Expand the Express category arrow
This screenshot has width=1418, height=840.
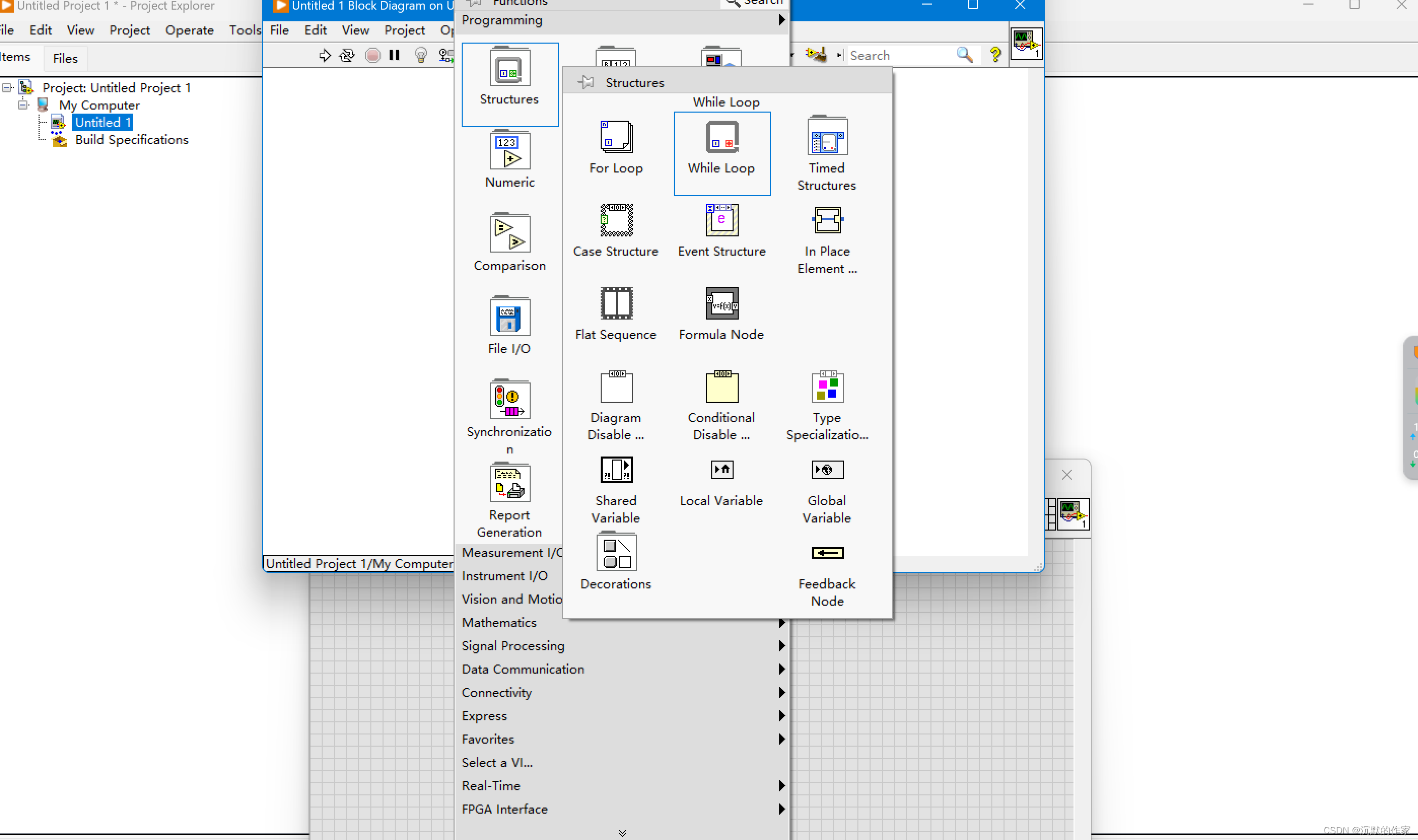click(x=782, y=716)
